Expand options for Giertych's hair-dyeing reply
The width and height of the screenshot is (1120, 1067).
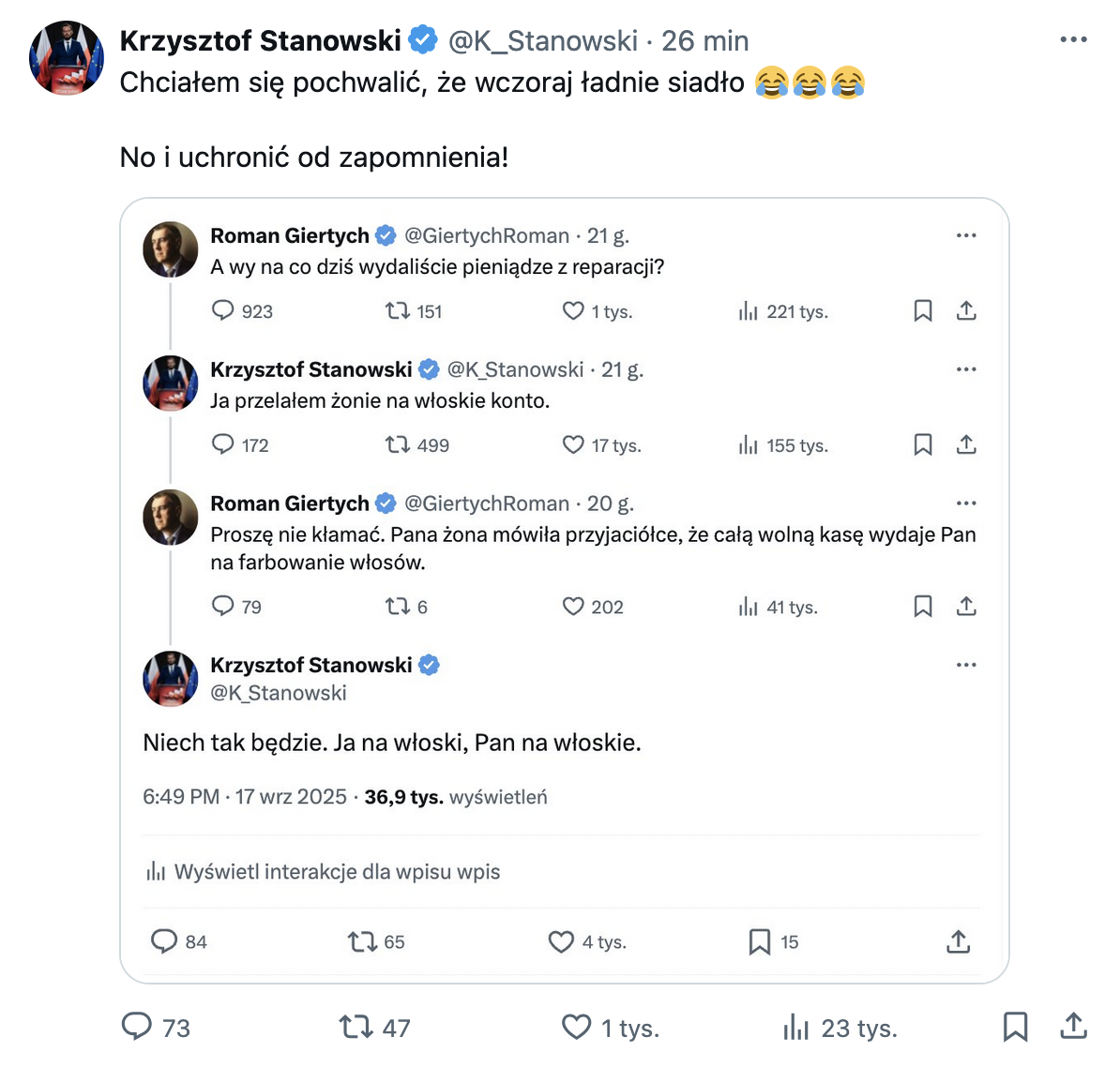tap(966, 503)
